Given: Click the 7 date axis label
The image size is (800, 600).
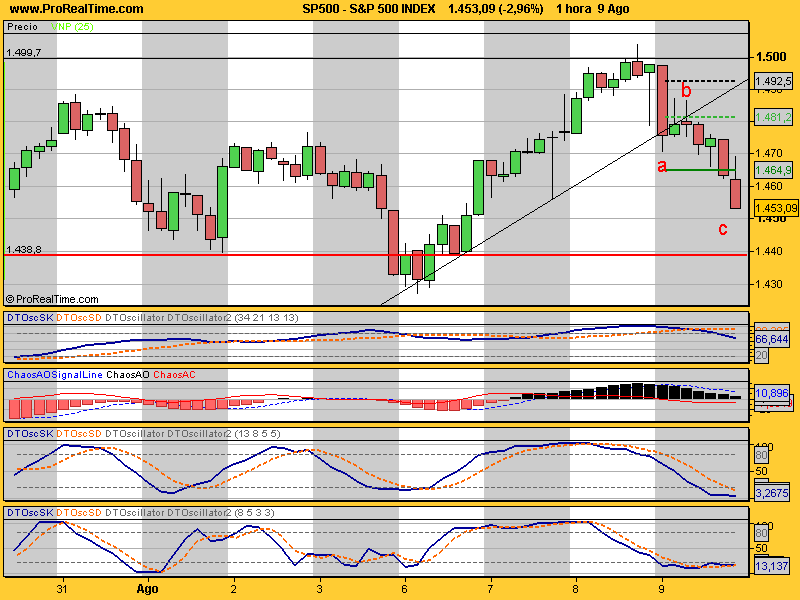Looking at the screenshot, I should [x=491, y=589].
